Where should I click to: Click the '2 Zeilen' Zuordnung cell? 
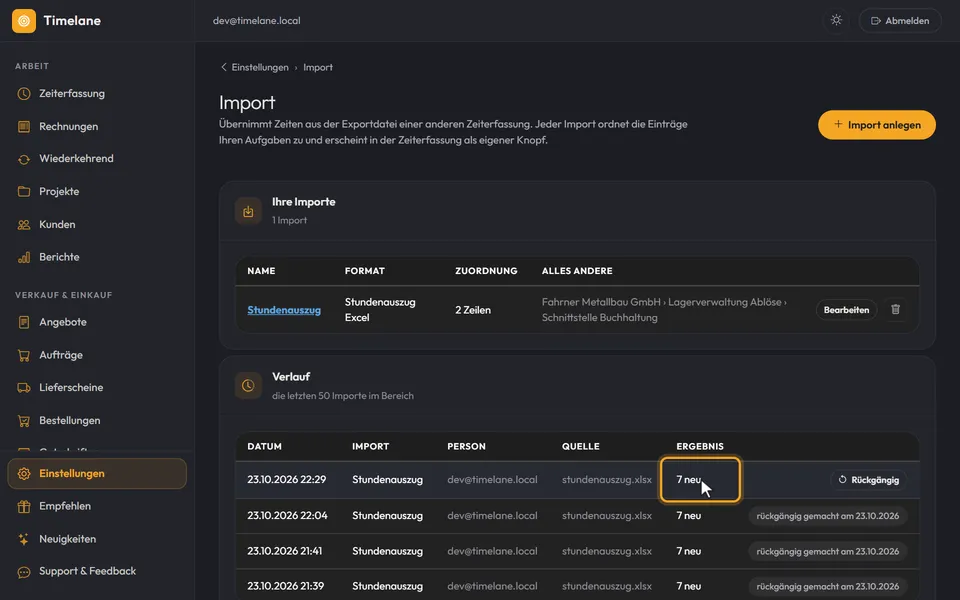coord(473,310)
